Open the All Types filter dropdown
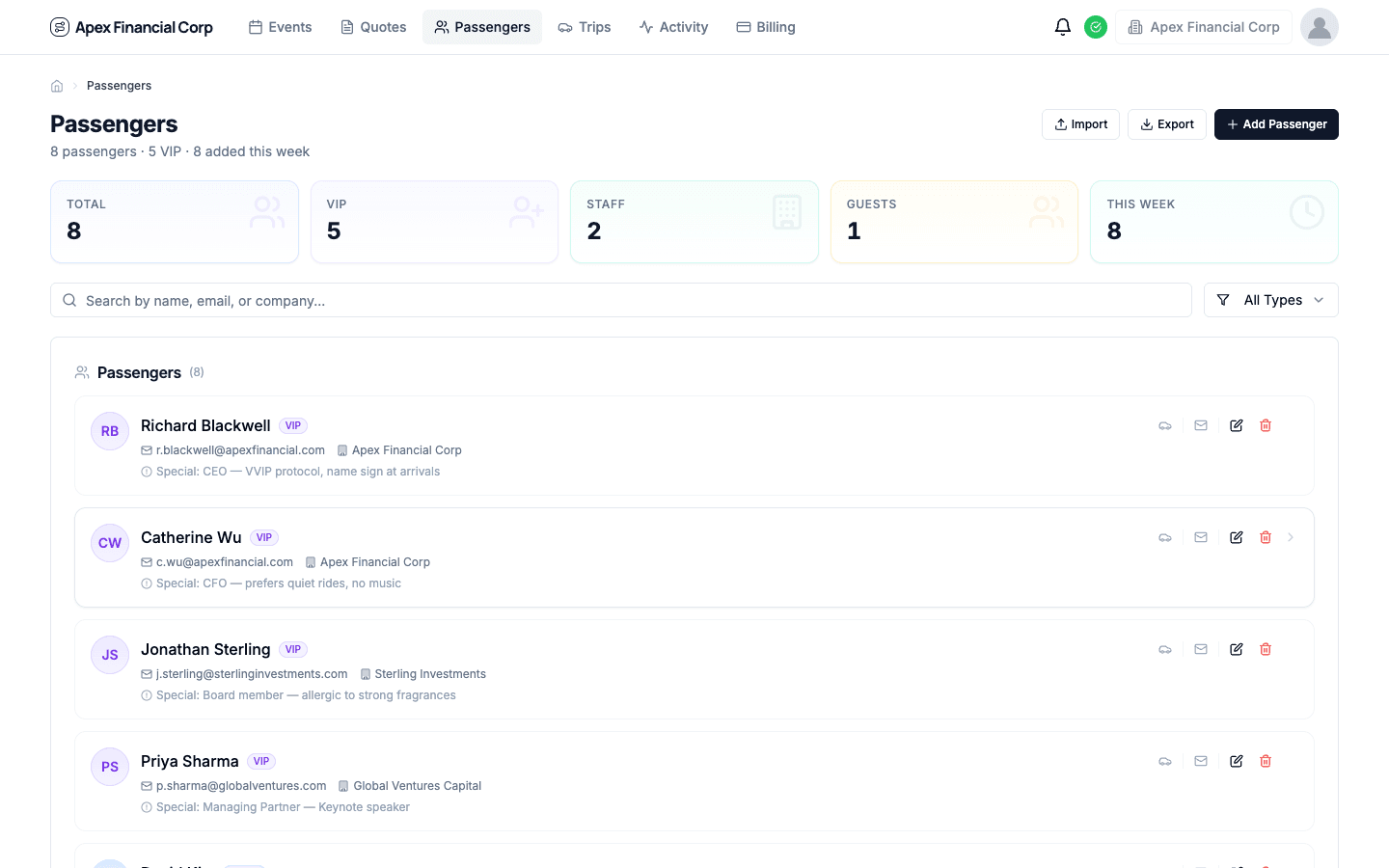Image resolution: width=1389 pixels, height=868 pixels. [1270, 300]
